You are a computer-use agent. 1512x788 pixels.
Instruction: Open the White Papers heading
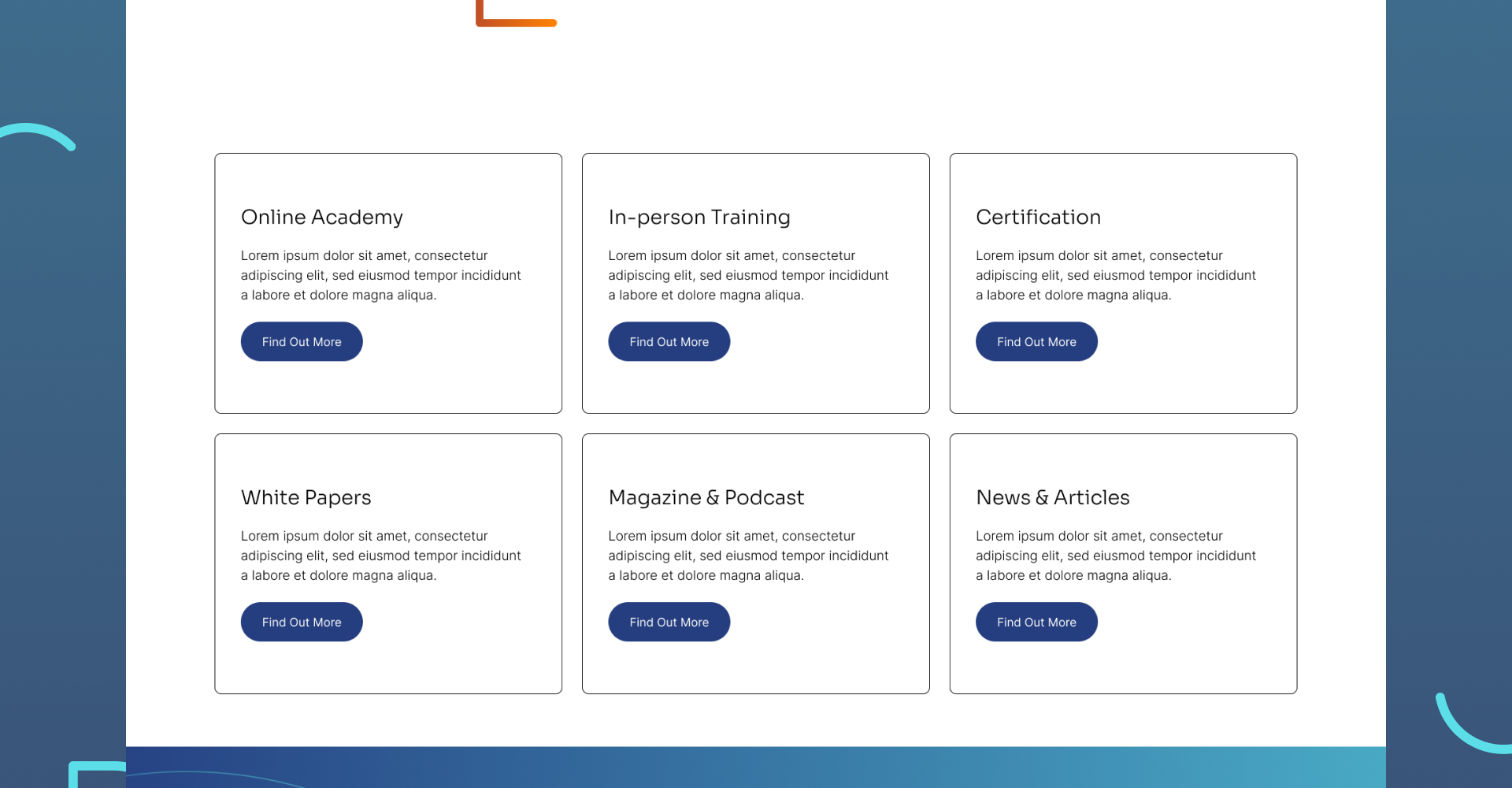306,498
